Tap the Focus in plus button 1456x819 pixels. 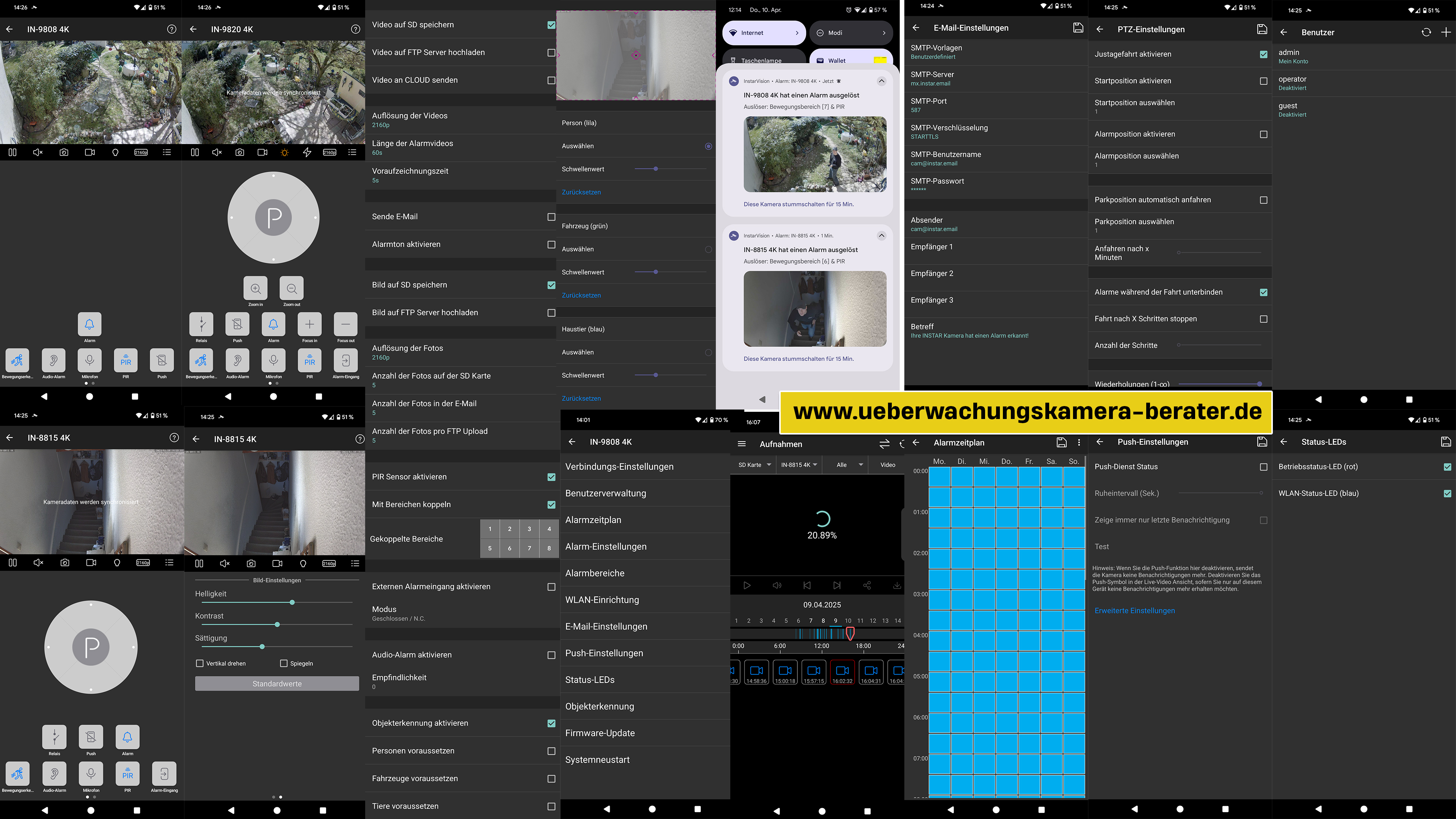pyautogui.click(x=309, y=325)
